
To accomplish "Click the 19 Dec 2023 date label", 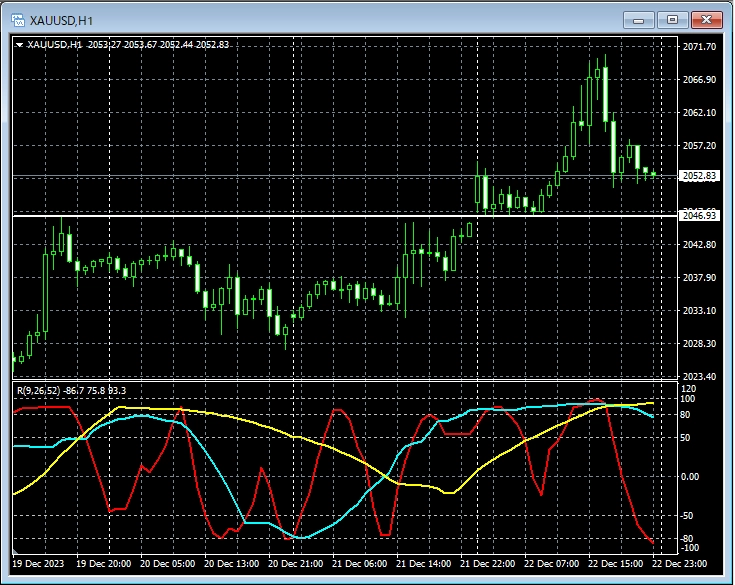I will (40, 564).
